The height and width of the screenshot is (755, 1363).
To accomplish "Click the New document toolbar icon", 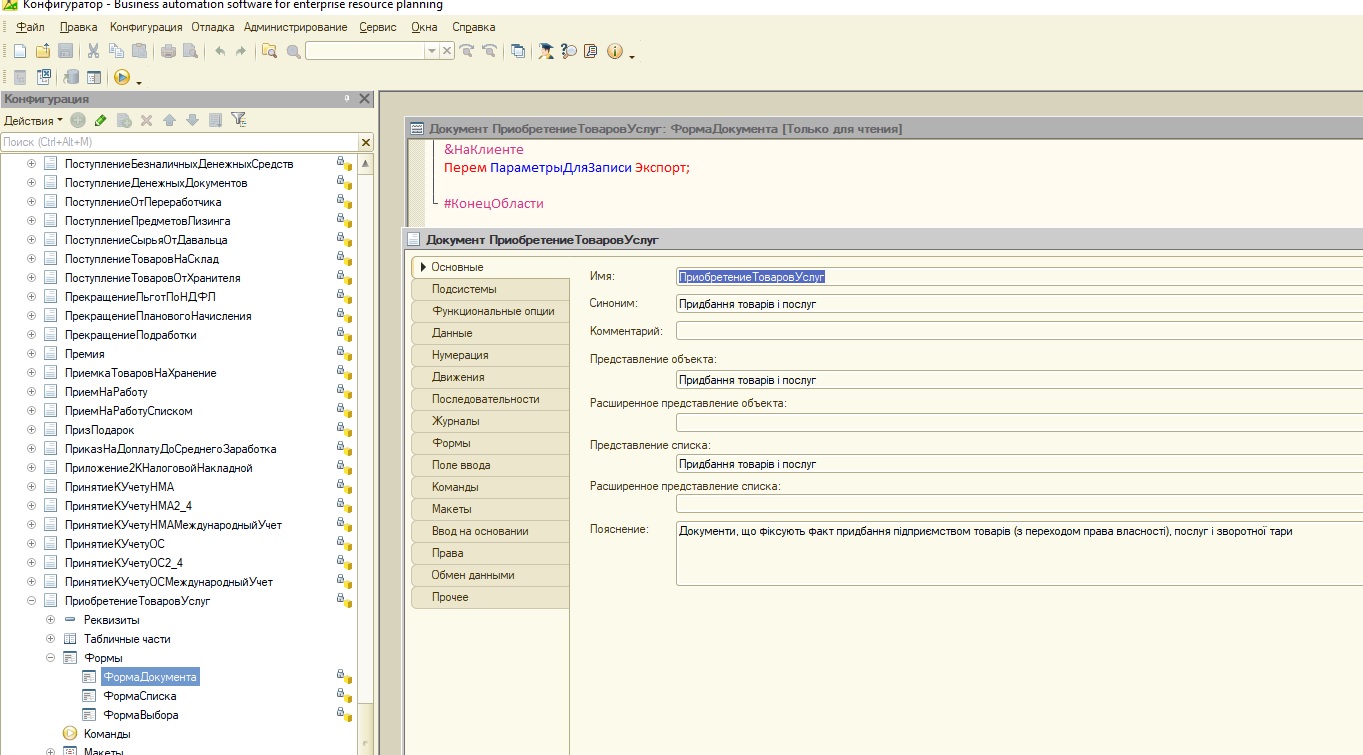I will coord(19,51).
